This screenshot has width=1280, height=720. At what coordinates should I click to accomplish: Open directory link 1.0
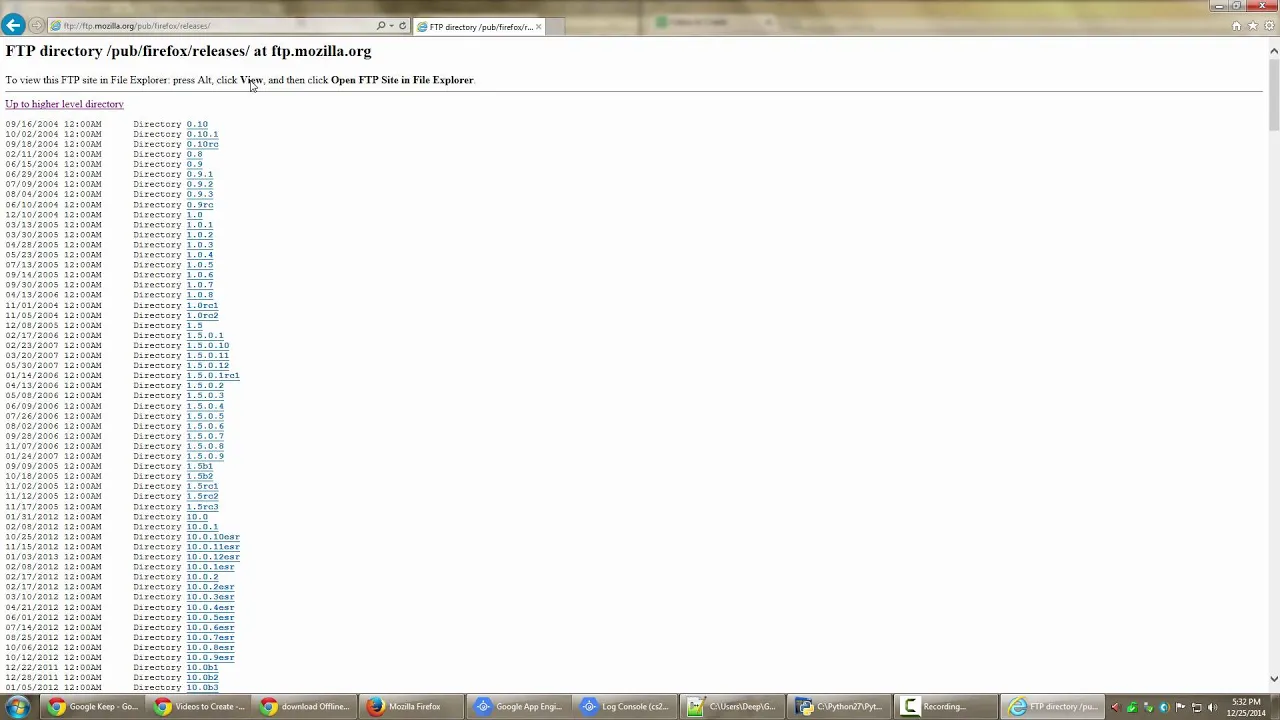click(194, 215)
